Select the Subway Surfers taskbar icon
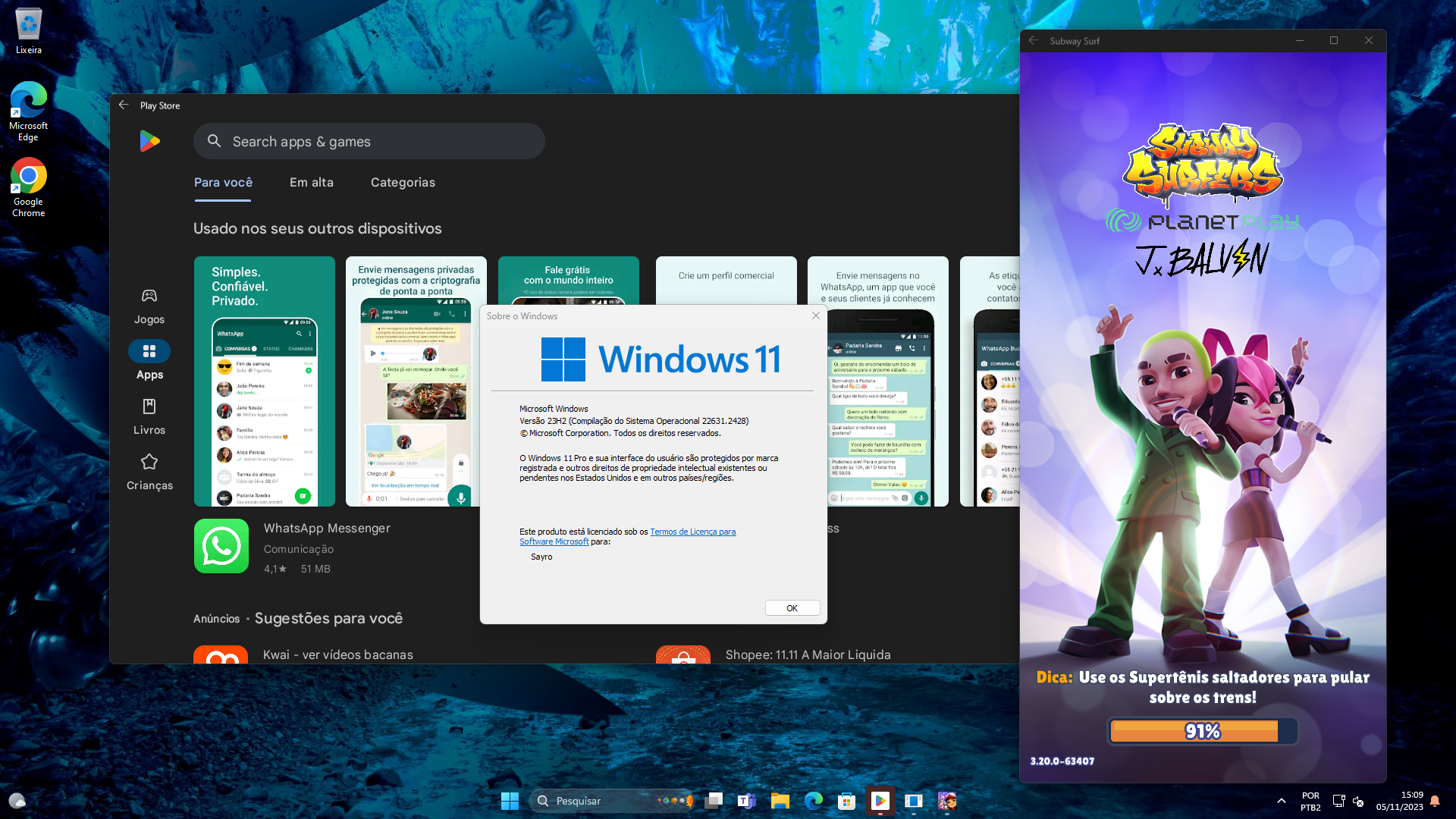Viewport: 1456px width, 819px height. [947, 801]
